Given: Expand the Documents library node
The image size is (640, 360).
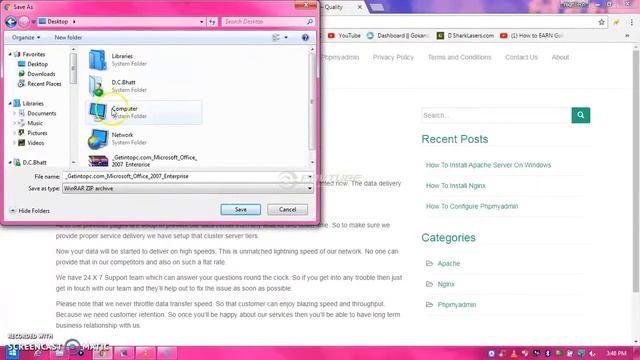Looking at the screenshot, I should pyautogui.click(x=14, y=113).
